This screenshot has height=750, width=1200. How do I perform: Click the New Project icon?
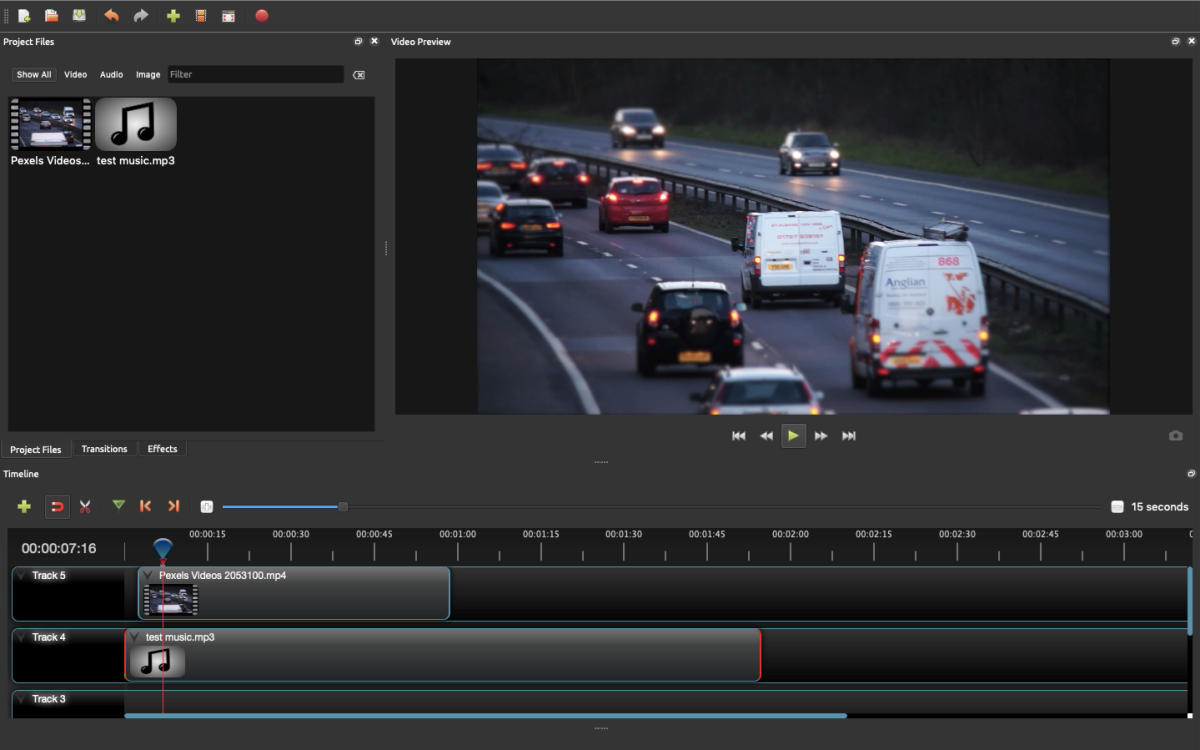(24, 16)
